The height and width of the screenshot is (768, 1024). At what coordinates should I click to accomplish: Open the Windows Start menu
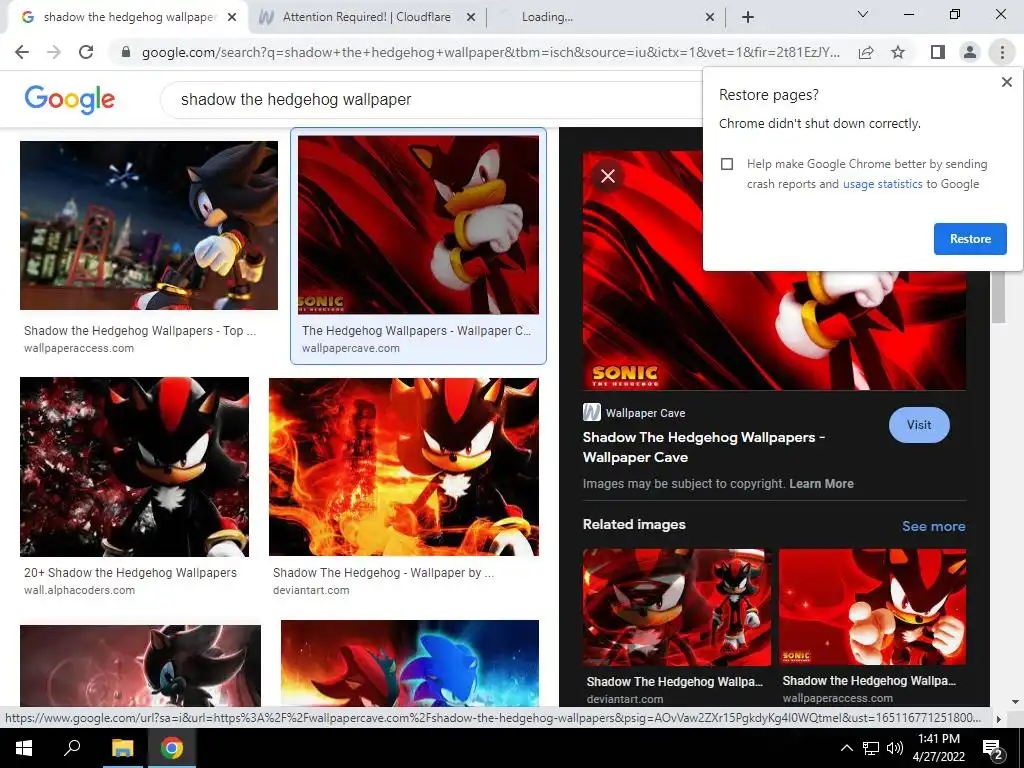pos(24,748)
